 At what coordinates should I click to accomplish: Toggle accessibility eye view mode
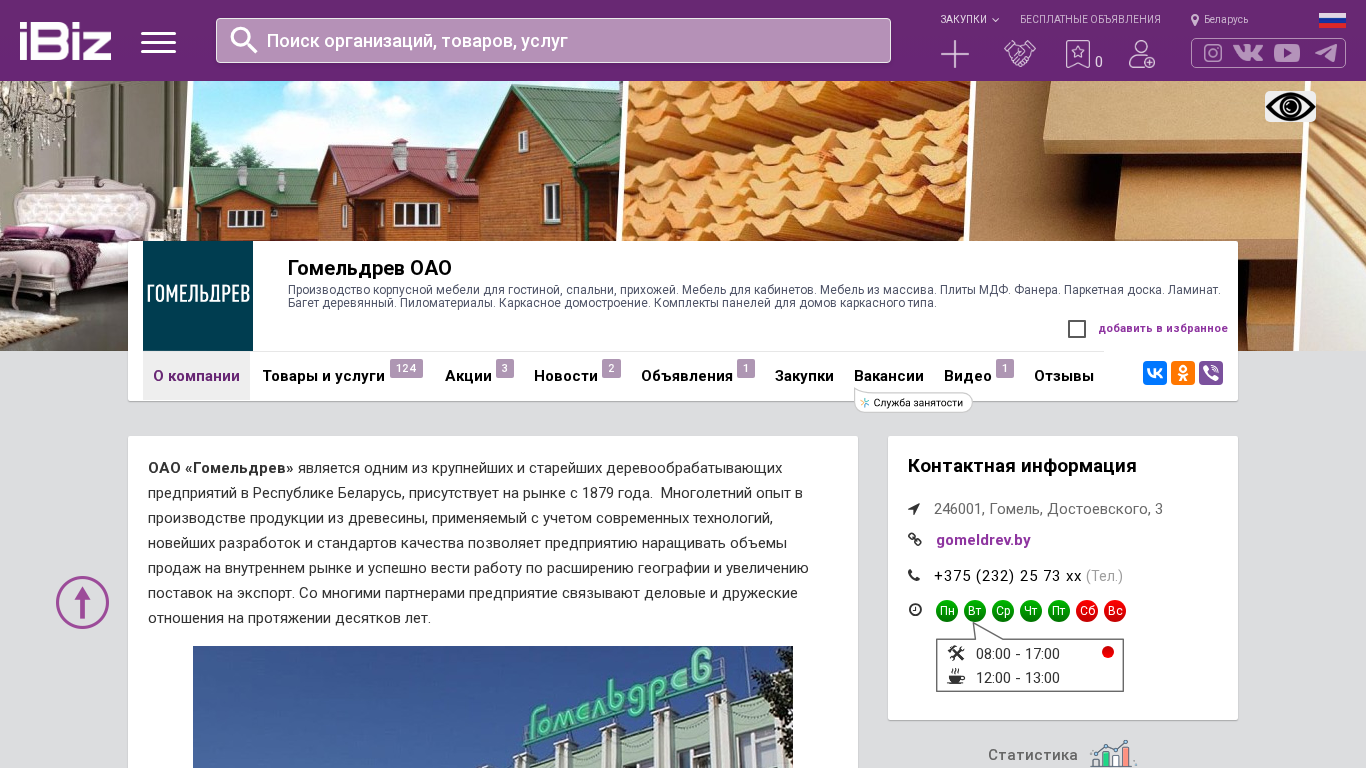pos(1290,107)
